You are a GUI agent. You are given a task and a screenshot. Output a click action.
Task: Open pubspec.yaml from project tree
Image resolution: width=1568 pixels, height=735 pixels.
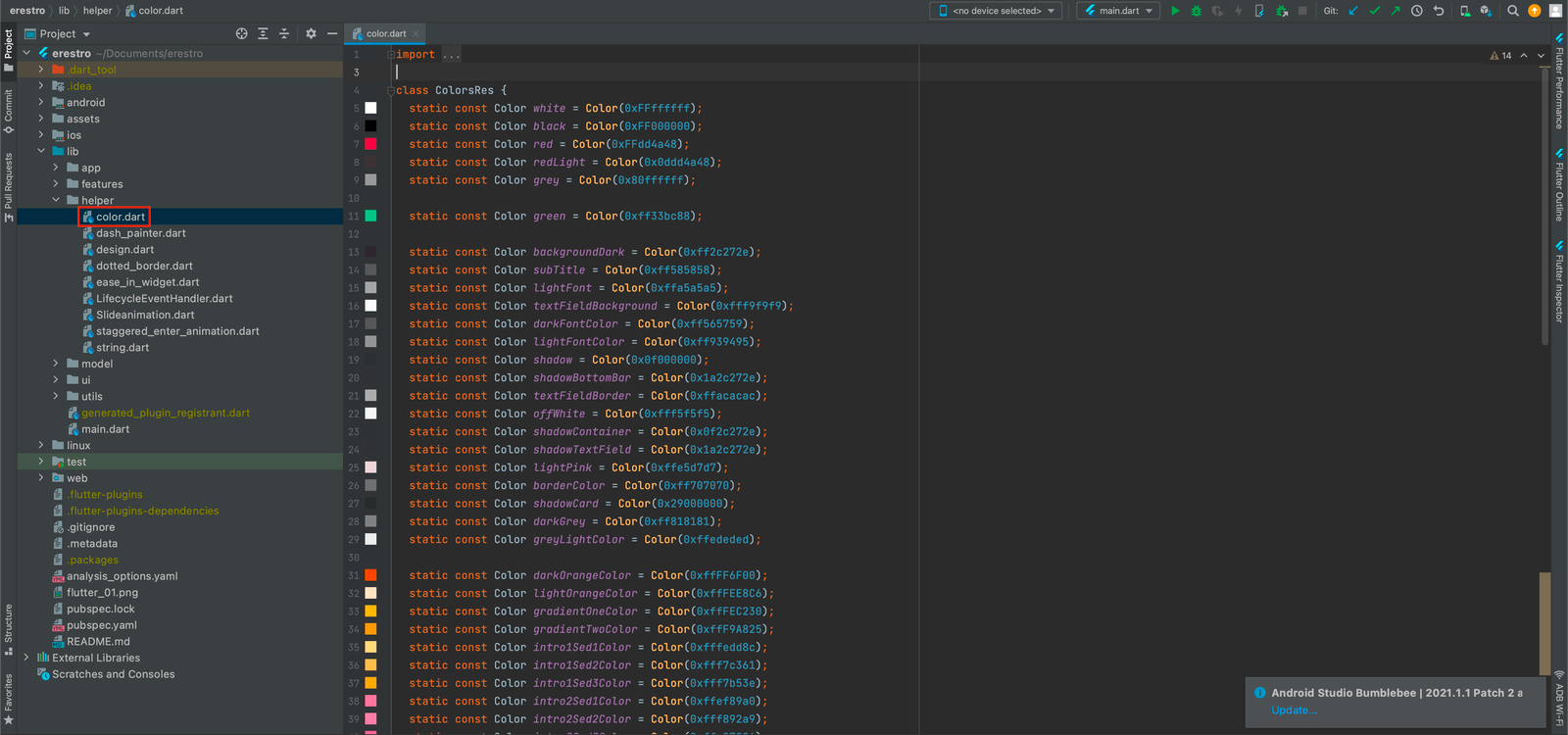(x=101, y=625)
